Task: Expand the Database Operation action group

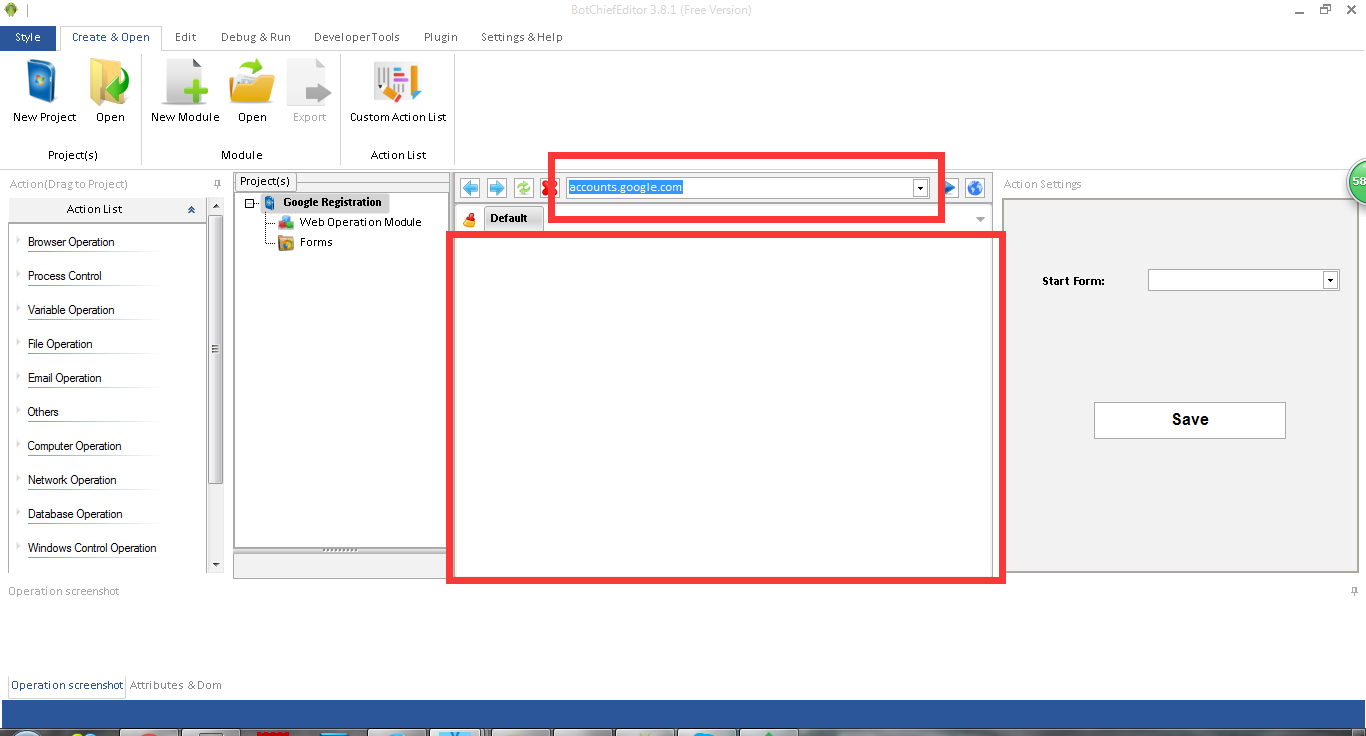Action: pyautogui.click(x=75, y=514)
